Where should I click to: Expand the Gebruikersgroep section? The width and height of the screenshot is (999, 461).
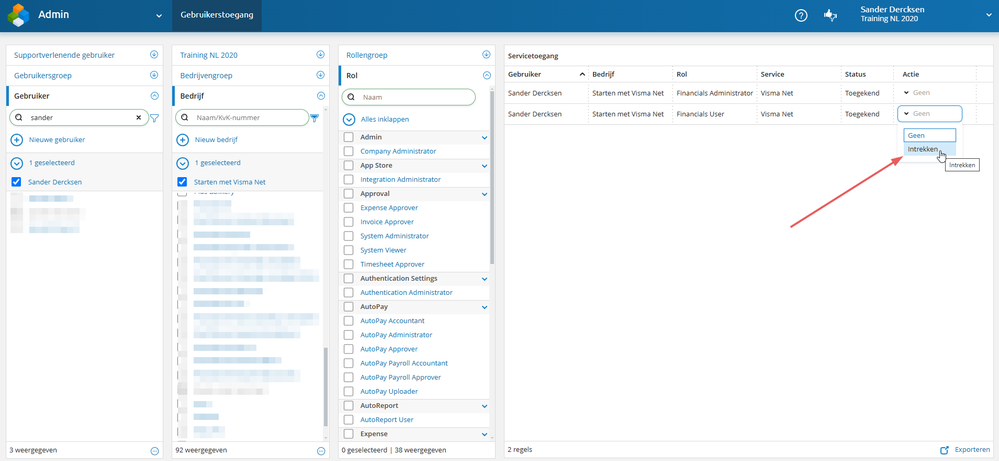tap(154, 75)
